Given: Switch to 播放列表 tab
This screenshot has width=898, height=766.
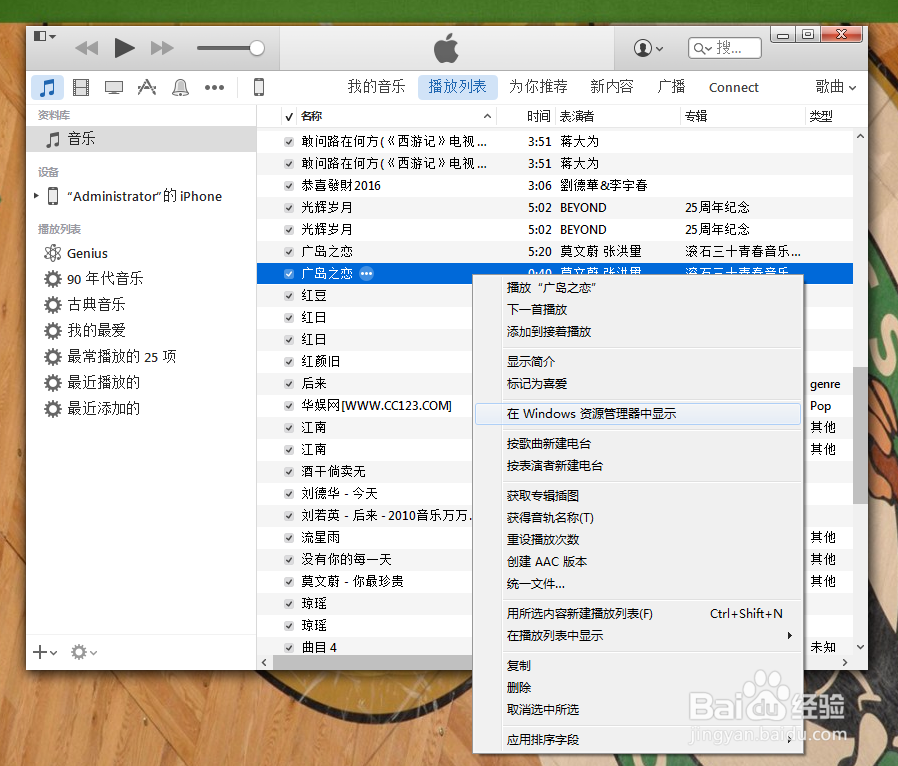Looking at the screenshot, I should point(458,87).
